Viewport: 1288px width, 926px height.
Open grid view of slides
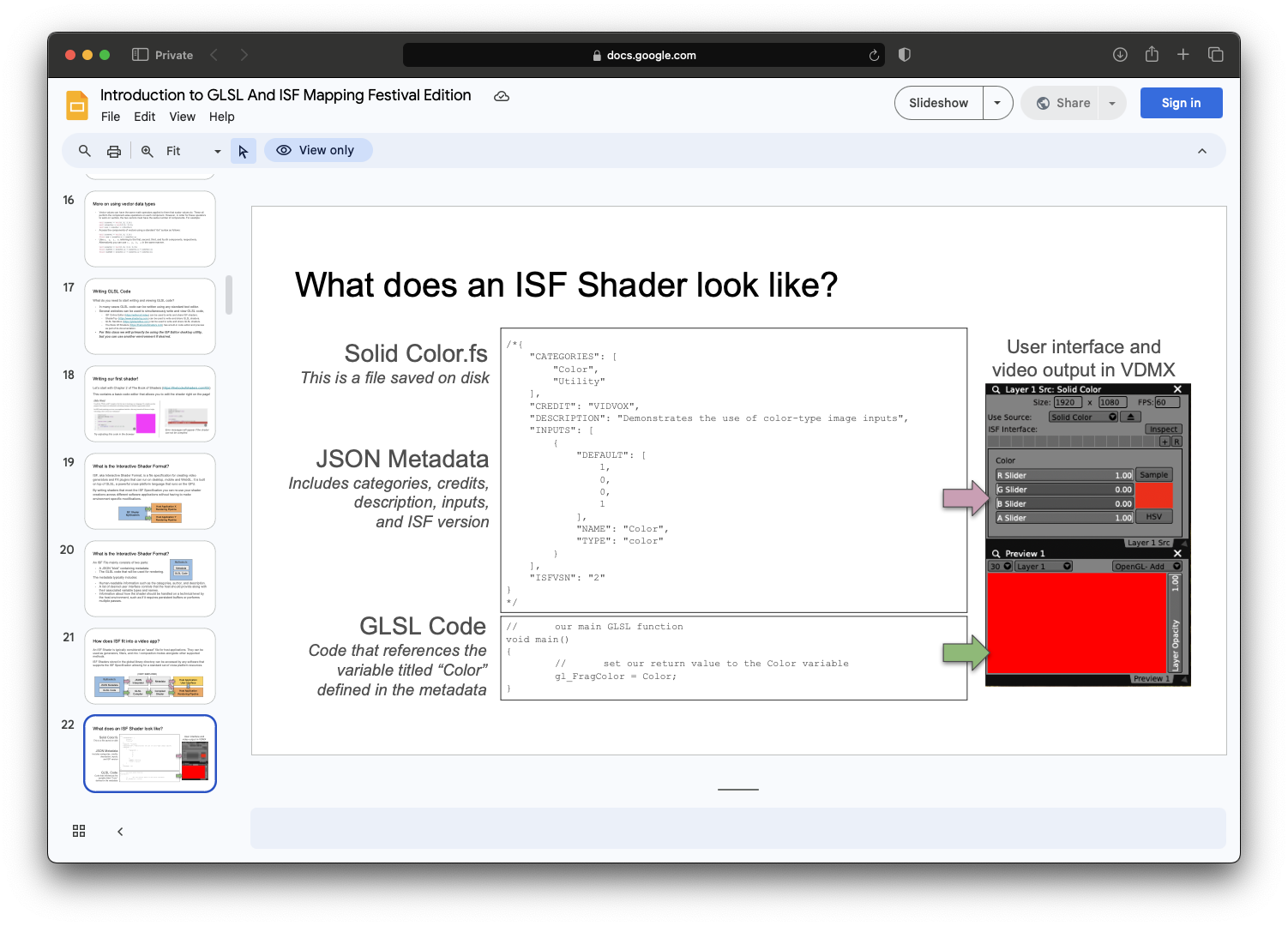(x=79, y=831)
